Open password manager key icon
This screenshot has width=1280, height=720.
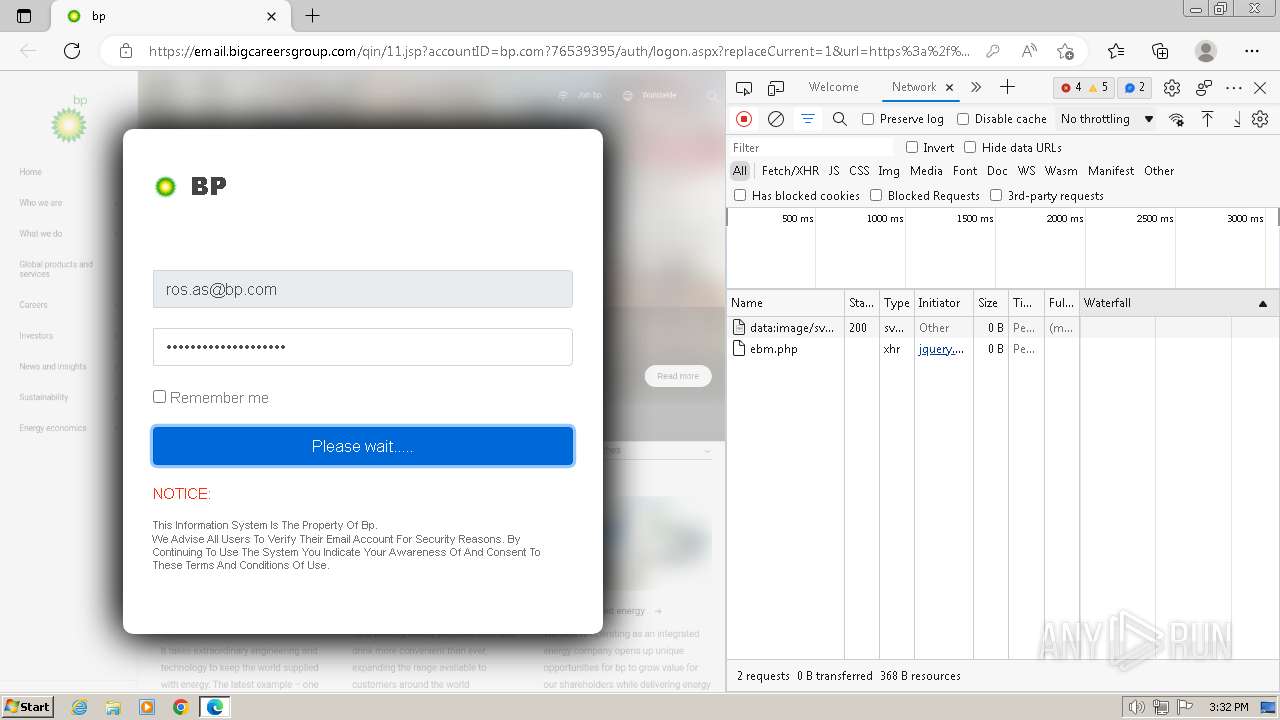(992, 51)
